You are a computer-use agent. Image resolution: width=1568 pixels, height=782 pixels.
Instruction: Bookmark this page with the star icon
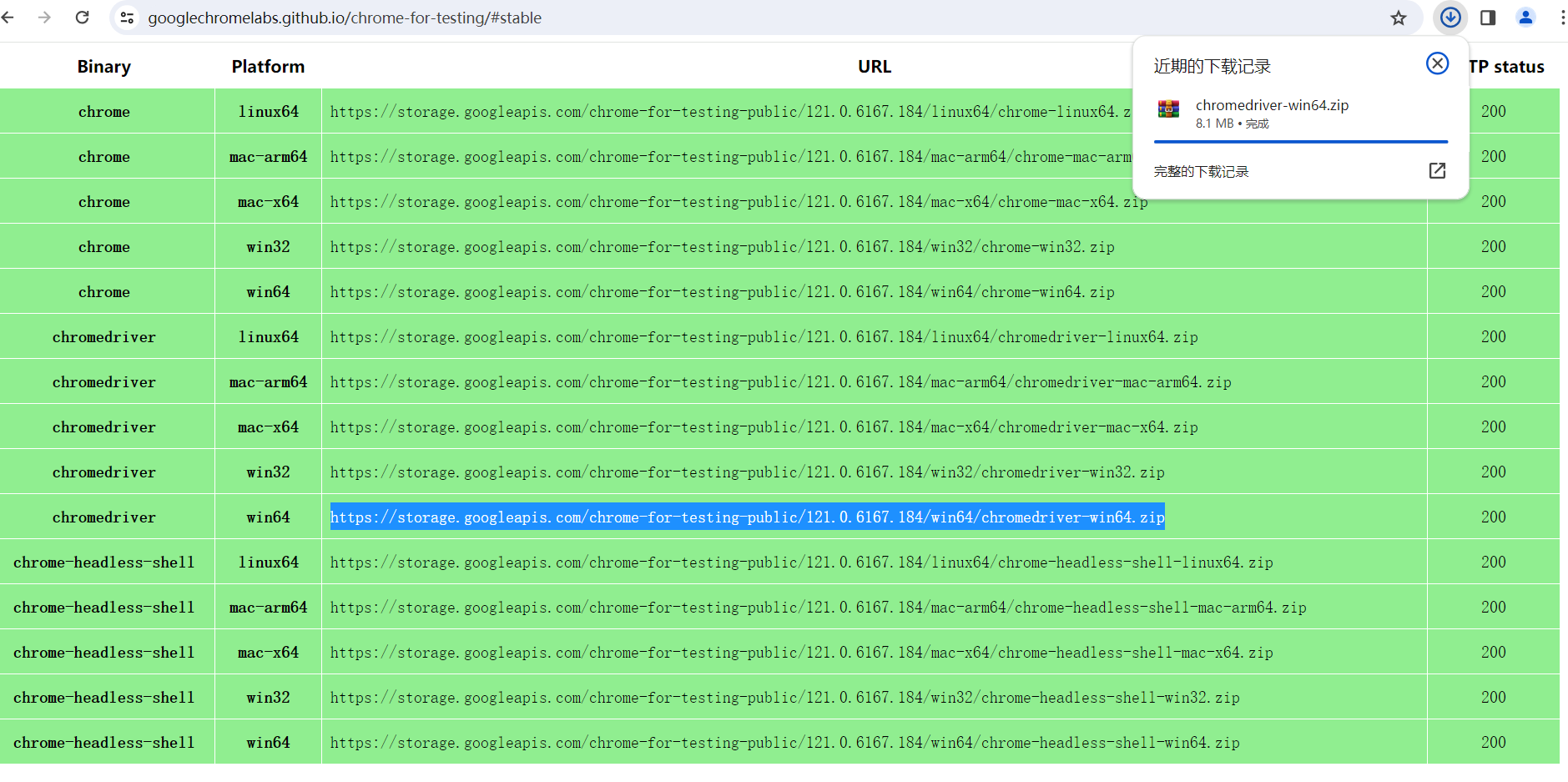[1399, 18]
